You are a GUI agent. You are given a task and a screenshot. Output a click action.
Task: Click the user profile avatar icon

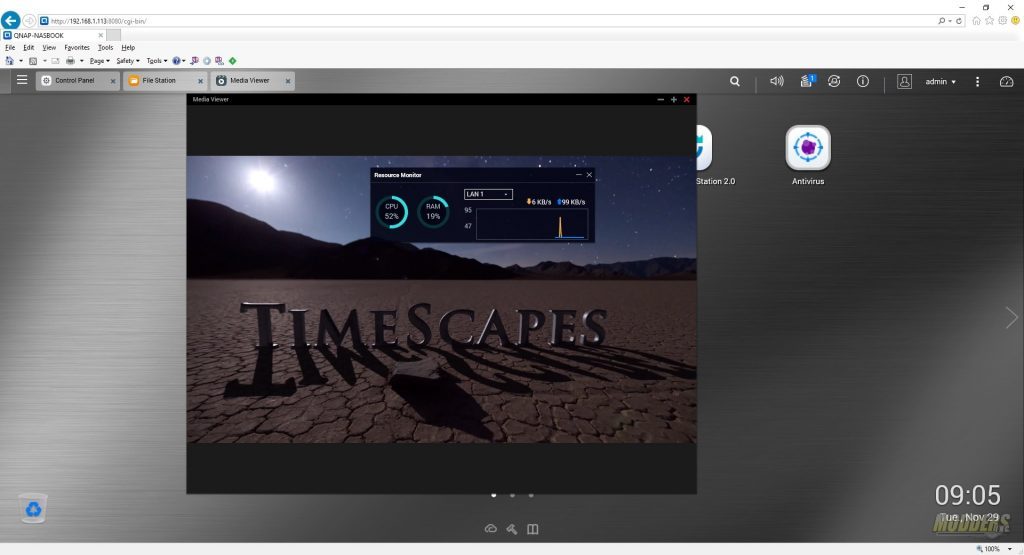pyautogui.click(x=904, y=82)
